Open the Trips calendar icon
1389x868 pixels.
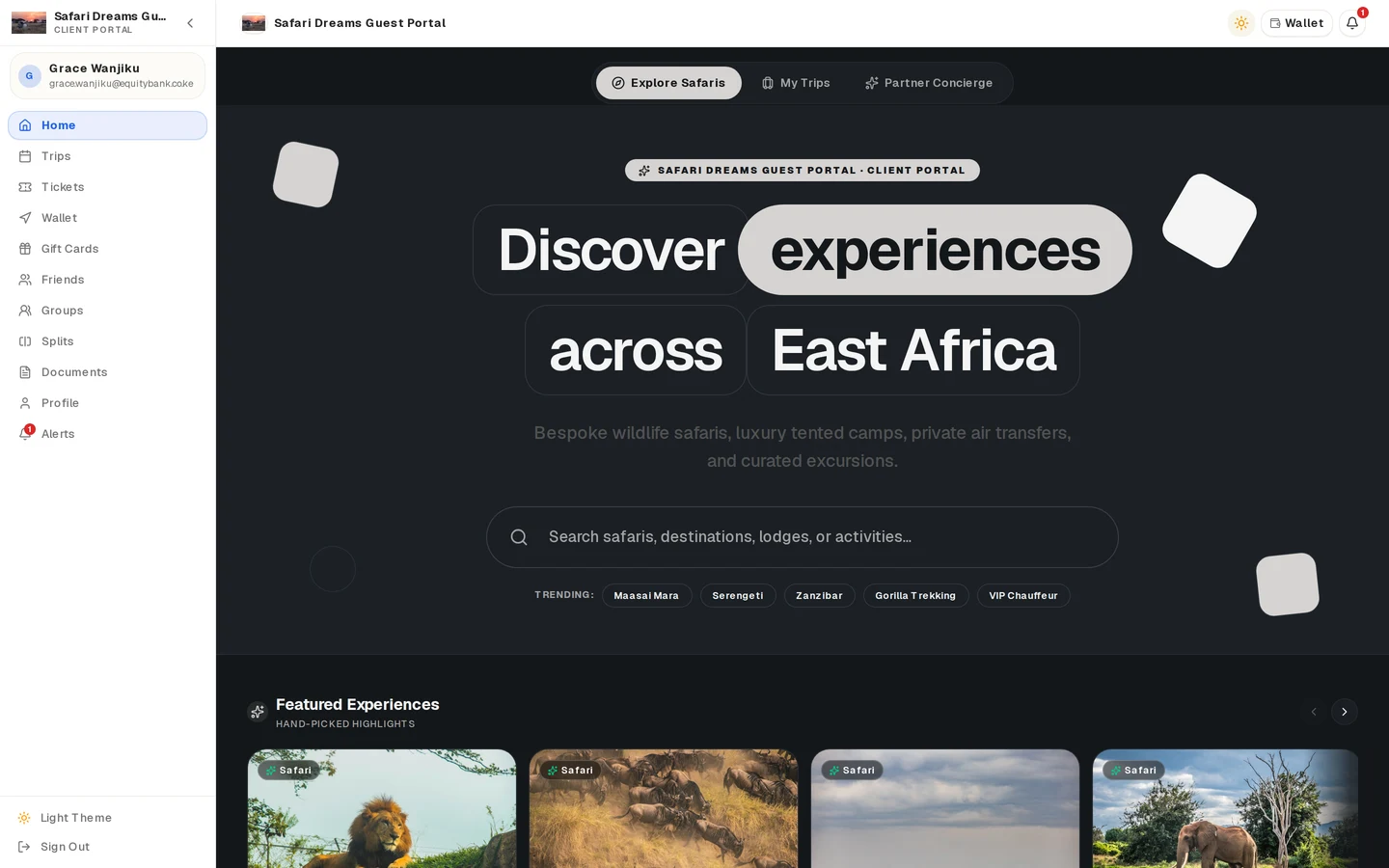pyautogui.click(x=25, y=156)
